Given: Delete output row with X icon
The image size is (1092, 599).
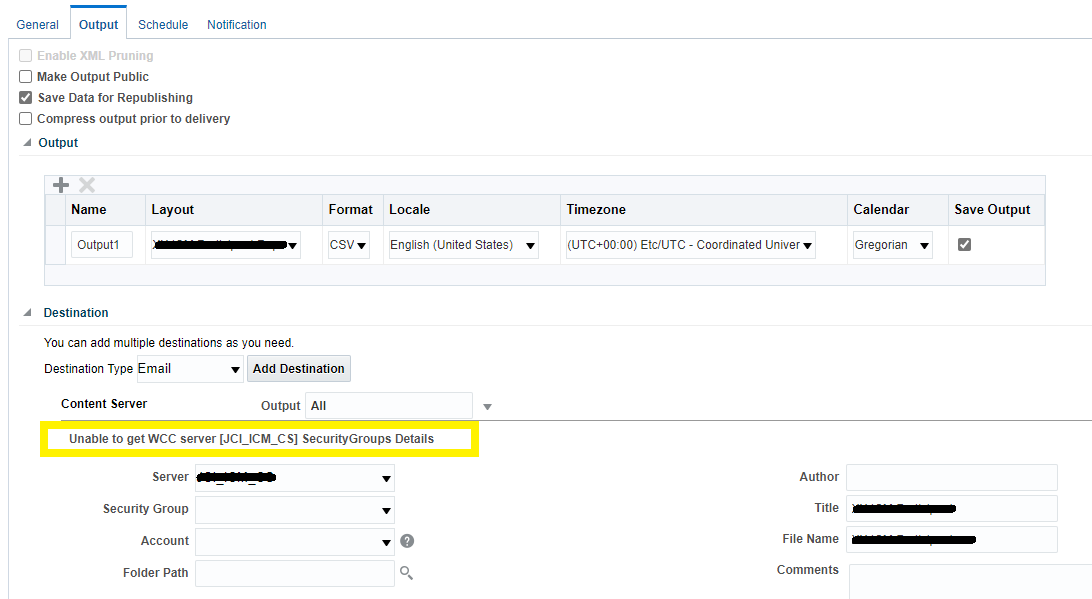Looking at the screenshot, I should coord(87,185).
